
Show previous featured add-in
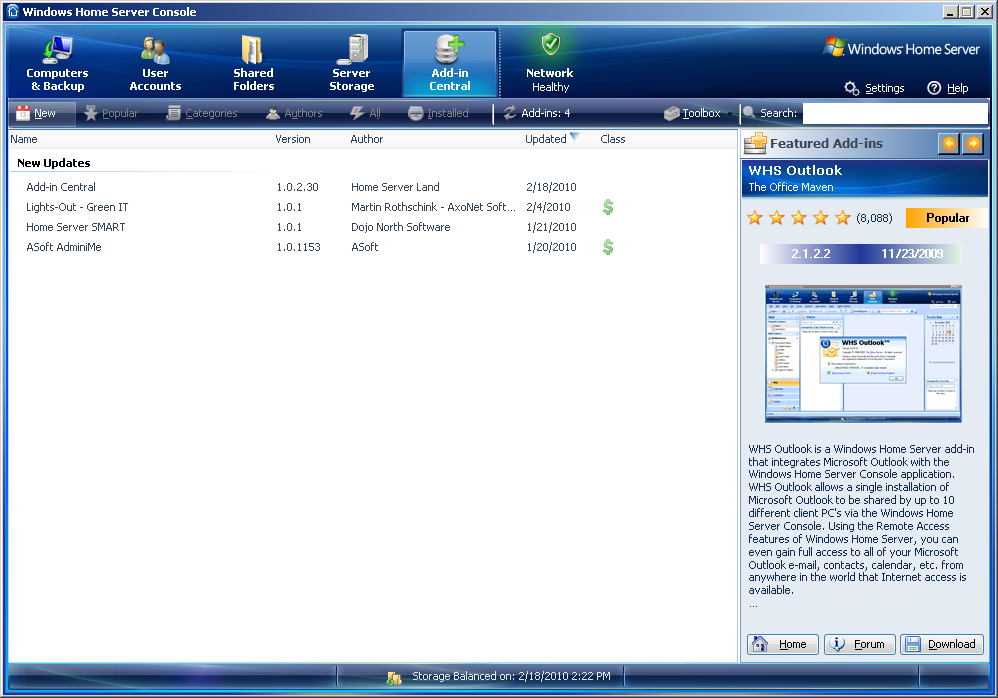point(949,144)
